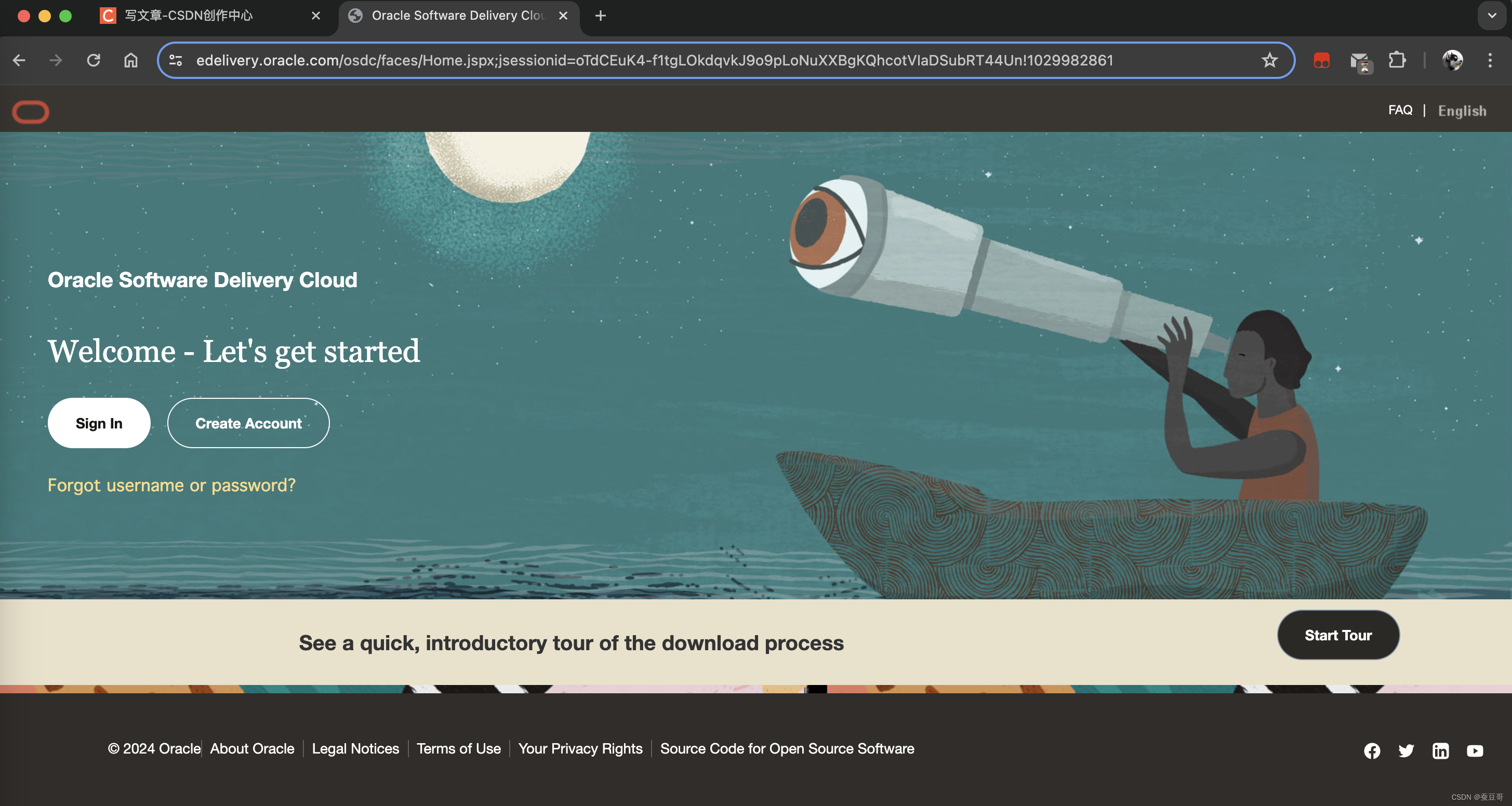View site information icon in address bar
Screen dimensions: 1512x806
coord(176,60)
